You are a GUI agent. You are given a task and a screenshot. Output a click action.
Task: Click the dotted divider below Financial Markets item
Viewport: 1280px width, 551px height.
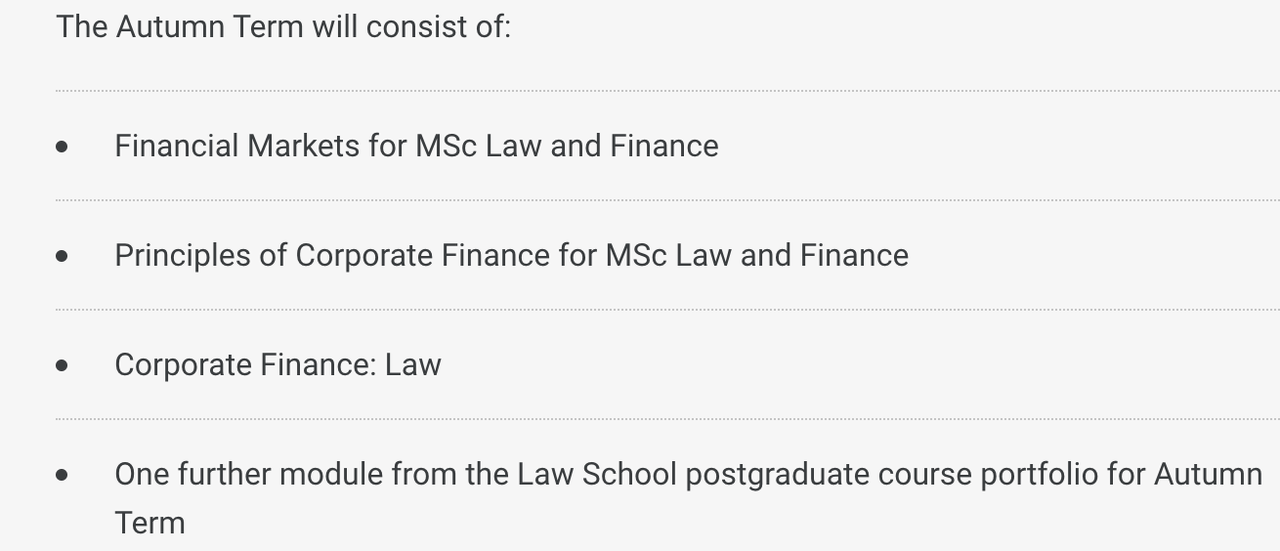(x=668, y=200)
